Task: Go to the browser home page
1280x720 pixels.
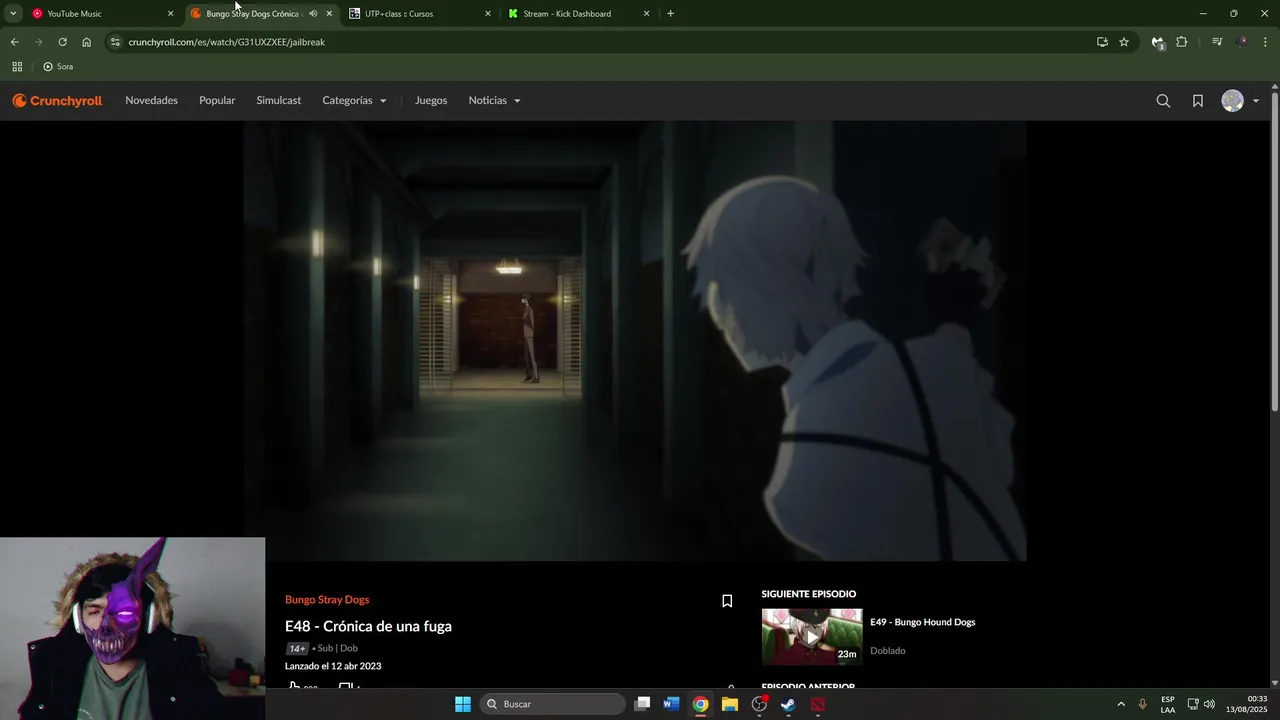Action: tap(86, 42)
